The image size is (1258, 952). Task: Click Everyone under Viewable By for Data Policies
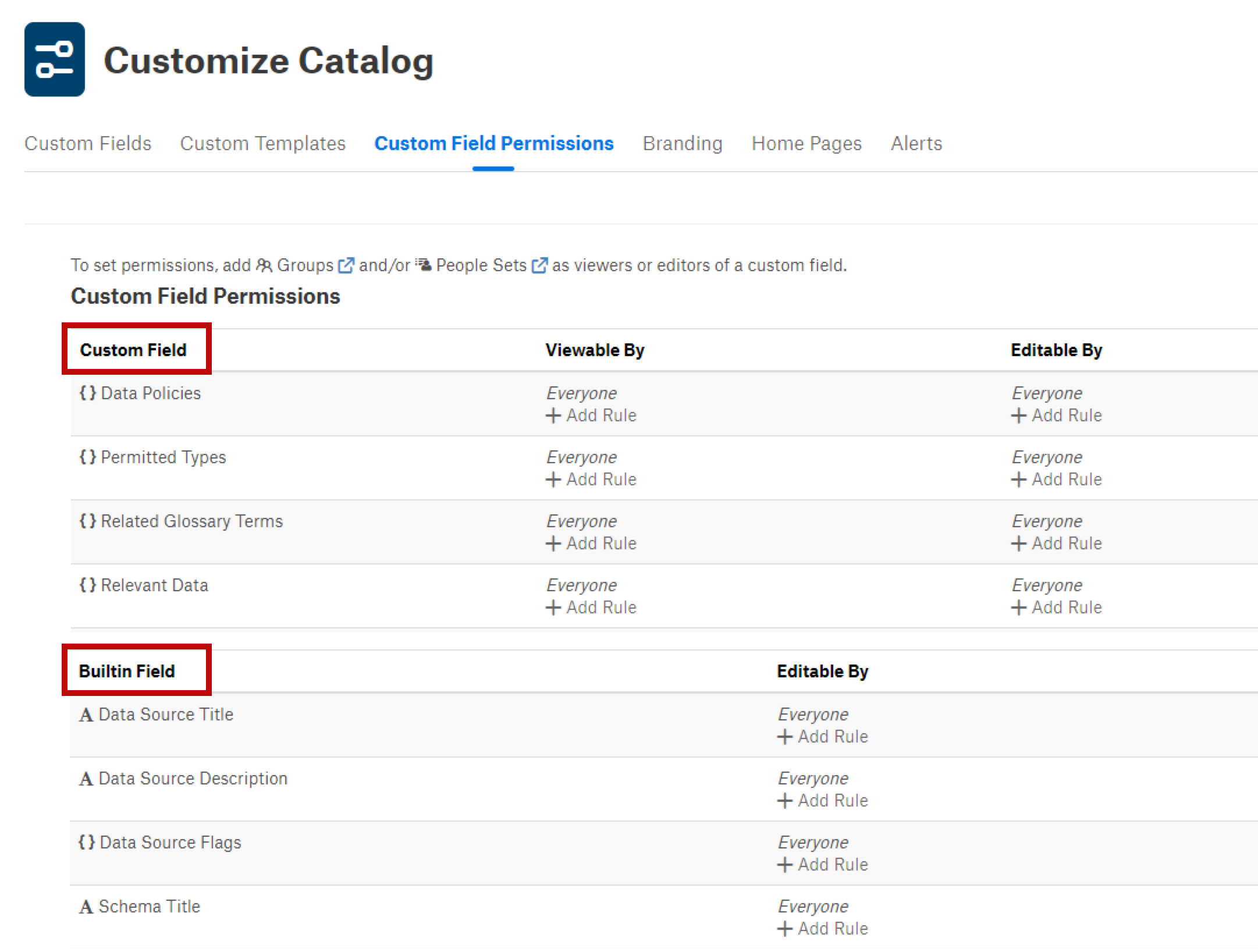pos(581,393)
